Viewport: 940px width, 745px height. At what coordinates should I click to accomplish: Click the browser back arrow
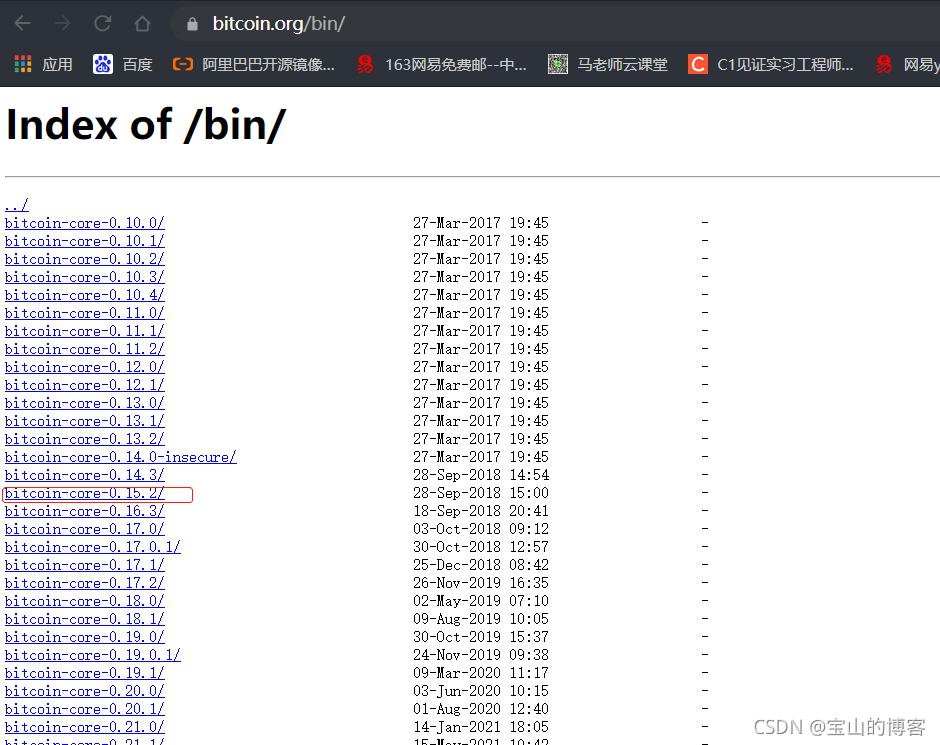[23, 23]
